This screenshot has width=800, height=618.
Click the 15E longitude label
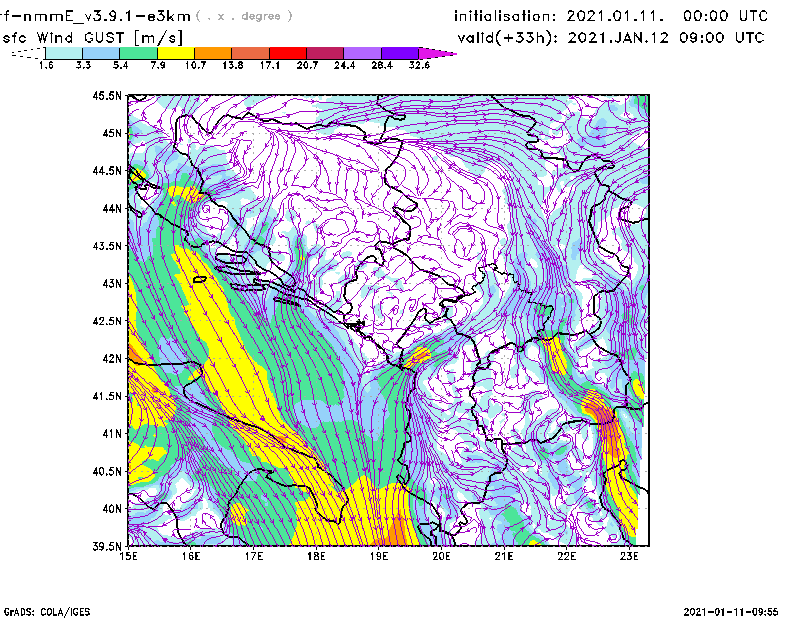tap(128, 556)
